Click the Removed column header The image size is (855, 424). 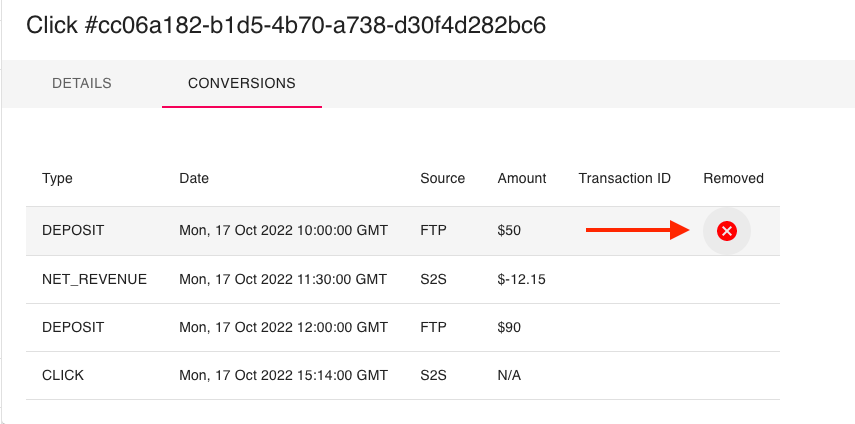point(733,178)
